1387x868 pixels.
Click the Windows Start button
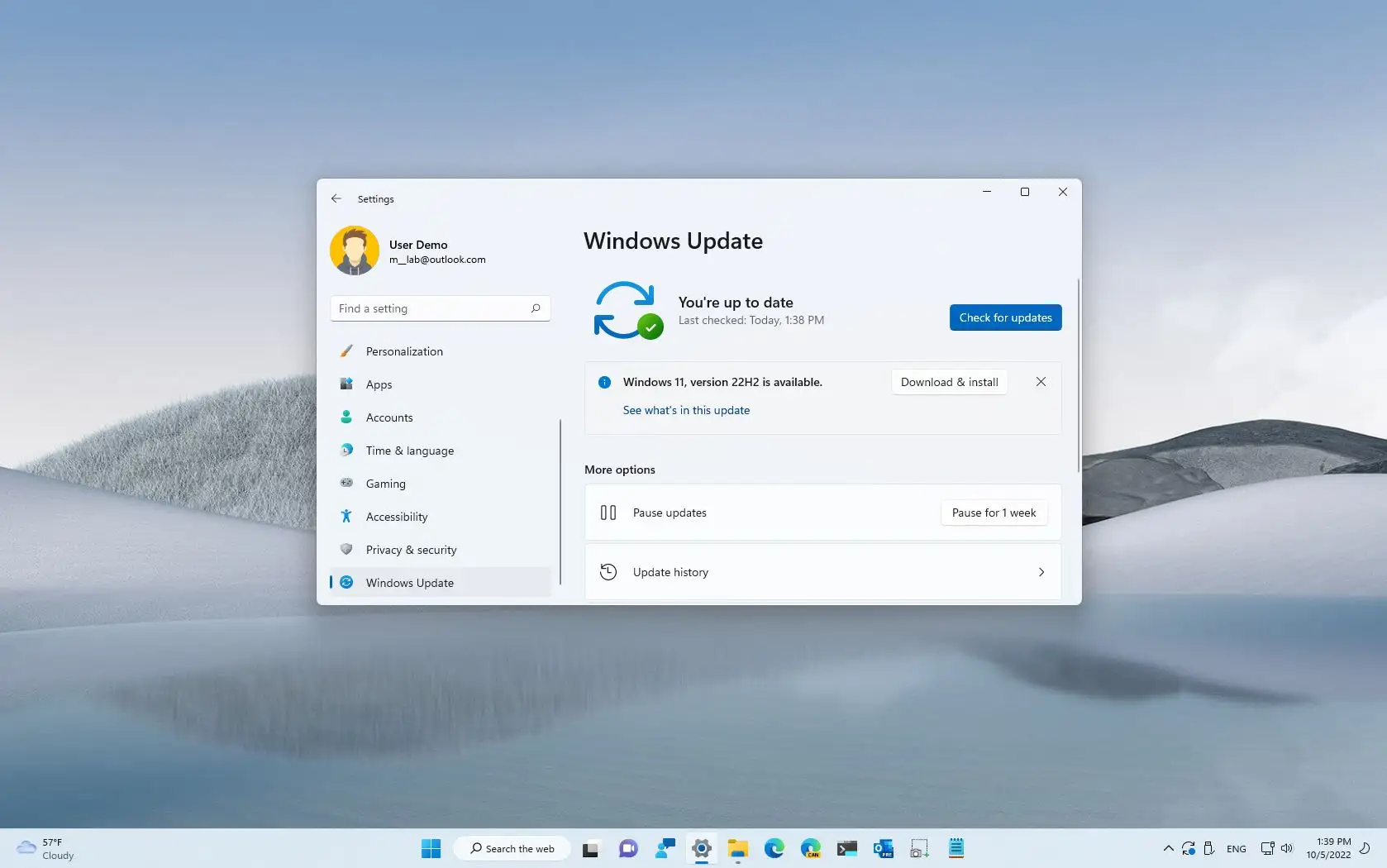[x=431, y=848]
